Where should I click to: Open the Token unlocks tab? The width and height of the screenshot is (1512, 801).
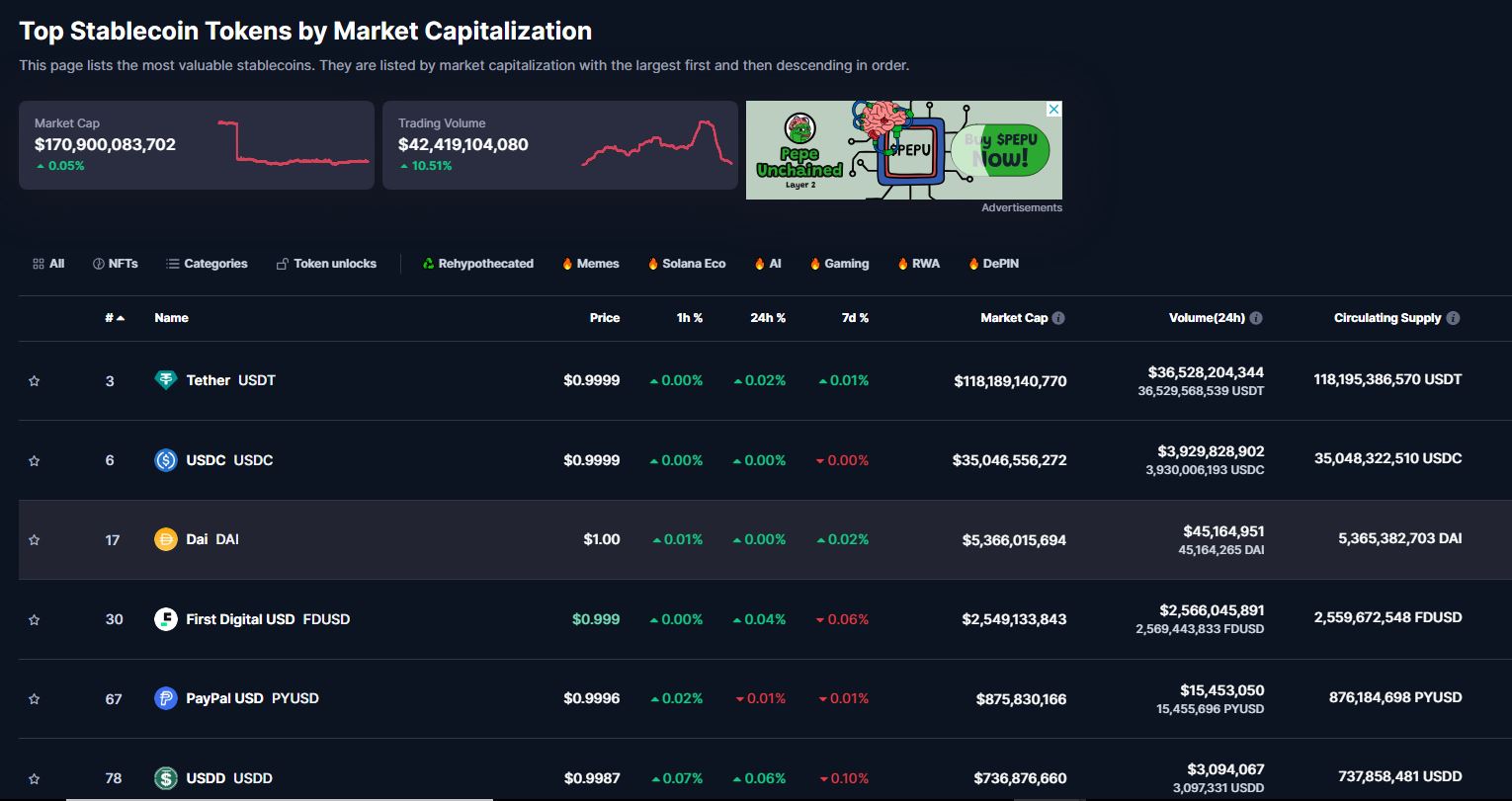tap(327, 264)
